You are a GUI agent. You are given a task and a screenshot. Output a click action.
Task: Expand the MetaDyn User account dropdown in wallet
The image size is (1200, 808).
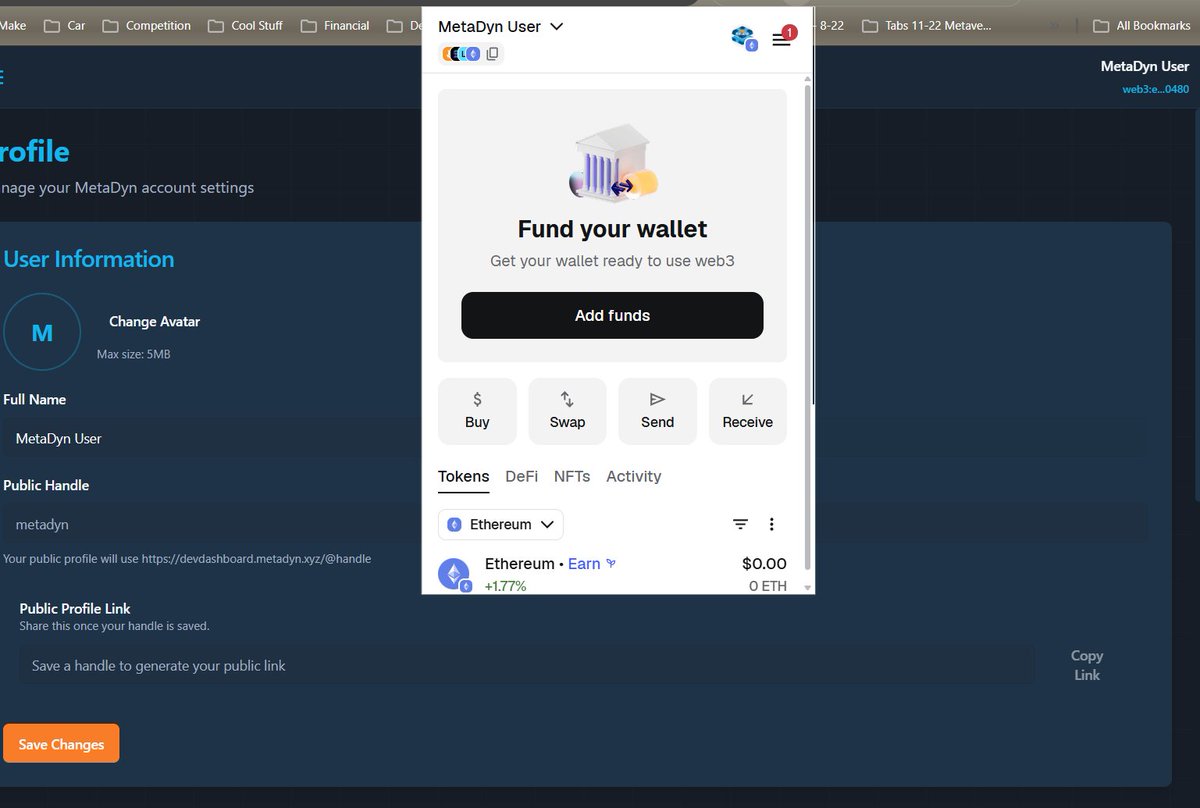click(x=501, y=26)
